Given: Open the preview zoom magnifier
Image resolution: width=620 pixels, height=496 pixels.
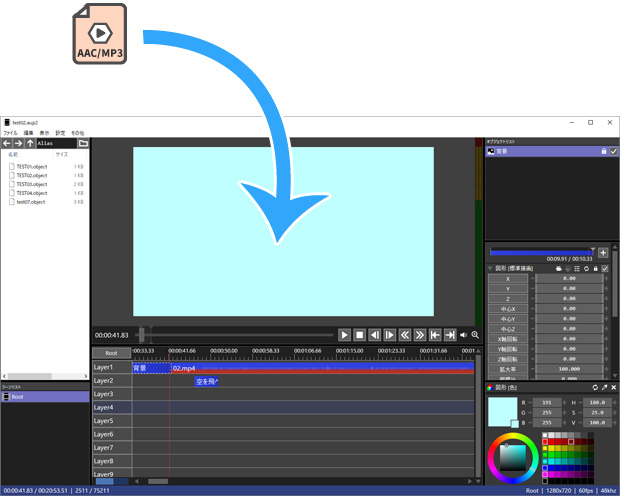Looking at the screenshot, I should 475,335.
